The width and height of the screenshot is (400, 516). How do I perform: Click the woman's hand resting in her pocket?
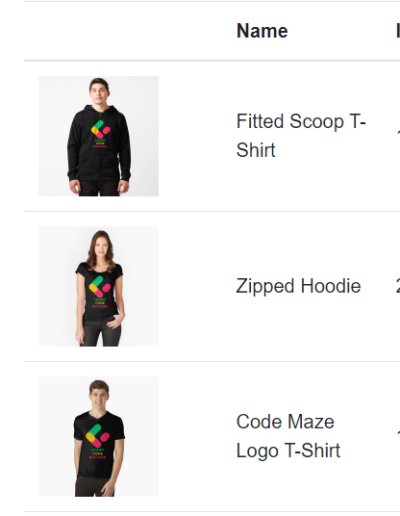pos(115,321)
